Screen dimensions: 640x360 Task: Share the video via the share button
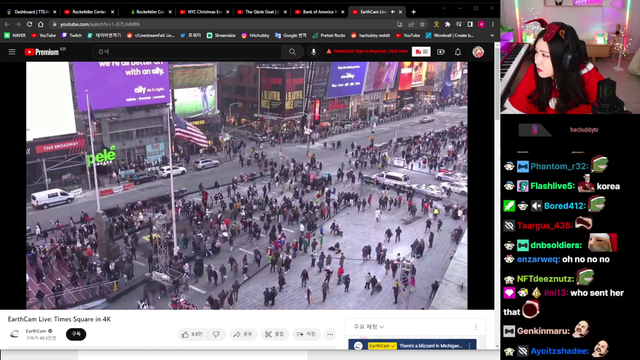(x=243, y=334)
